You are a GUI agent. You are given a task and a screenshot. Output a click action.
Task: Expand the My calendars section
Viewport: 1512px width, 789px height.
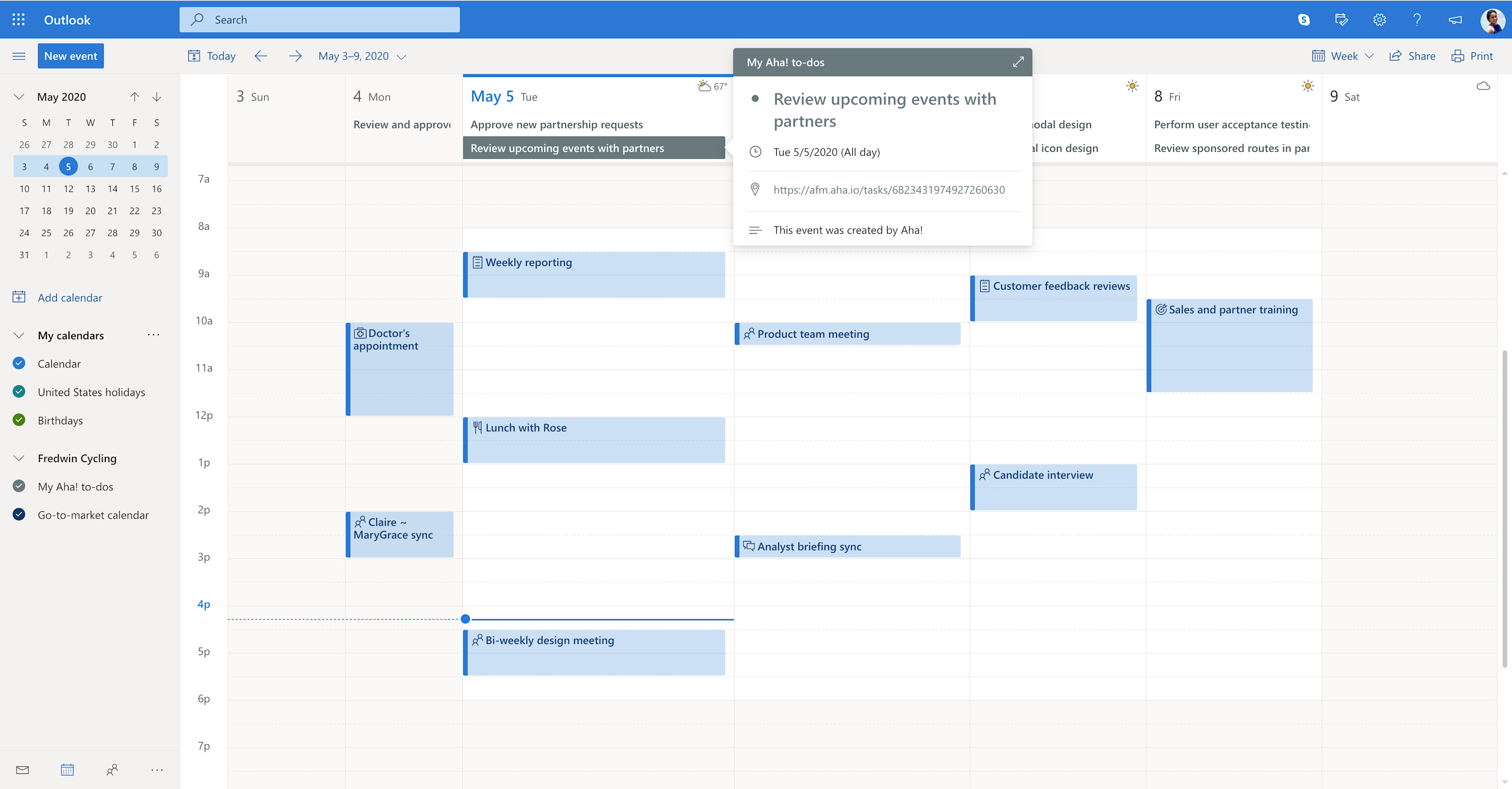18,335
